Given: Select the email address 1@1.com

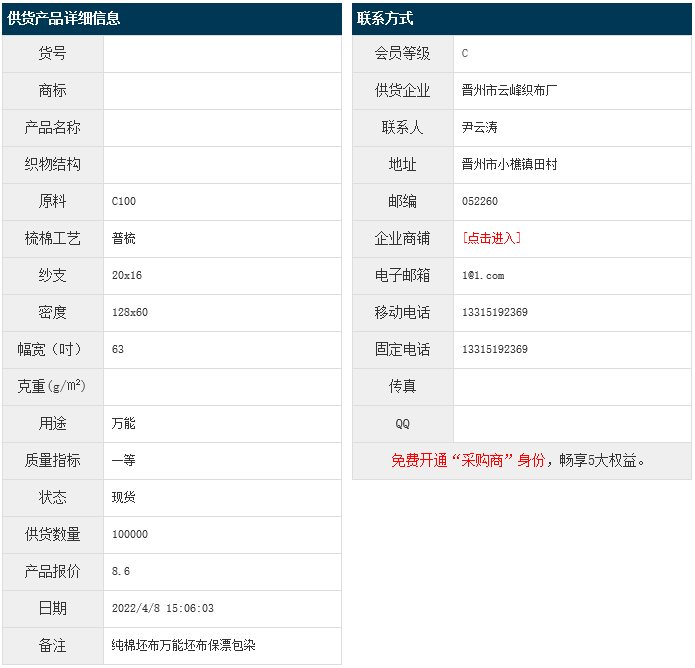Looking at the screenshot, I should coord(483,275).
